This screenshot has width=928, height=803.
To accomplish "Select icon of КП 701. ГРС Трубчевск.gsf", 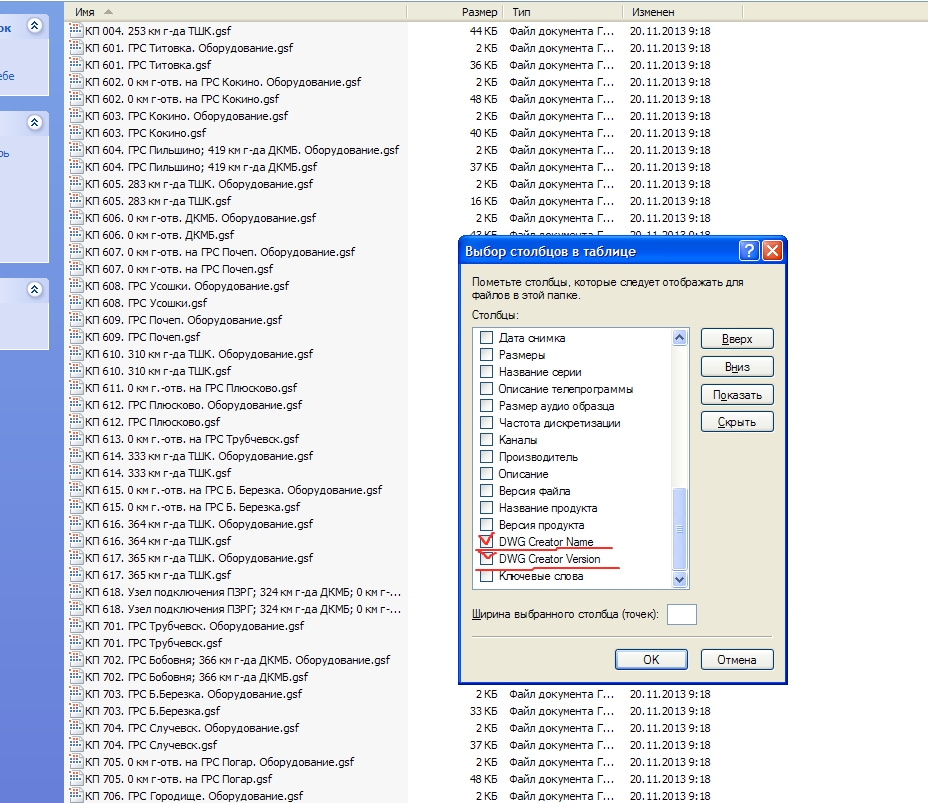I will (x=76, y=643).
